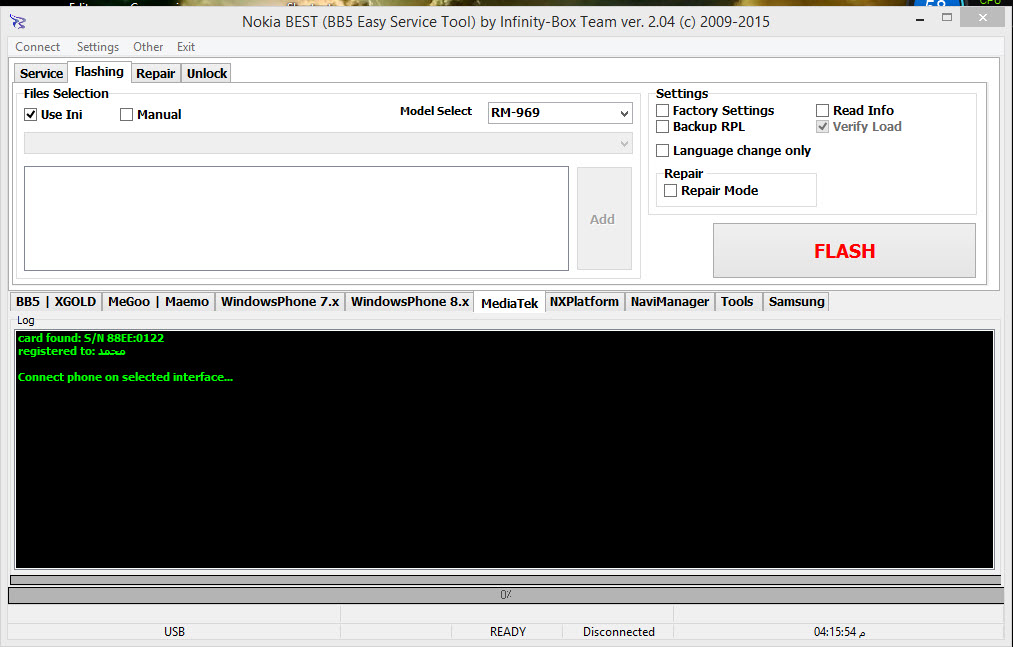Screen dimensions: 1013x647
Task: Click the Disconnected status entry
Action: [x=618, y=631]
